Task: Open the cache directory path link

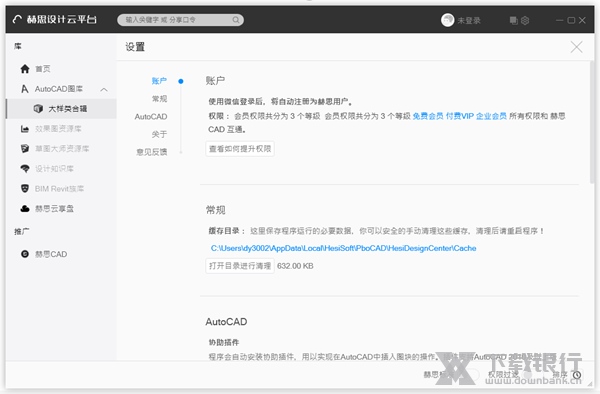Action: click(x=344, y=248)
